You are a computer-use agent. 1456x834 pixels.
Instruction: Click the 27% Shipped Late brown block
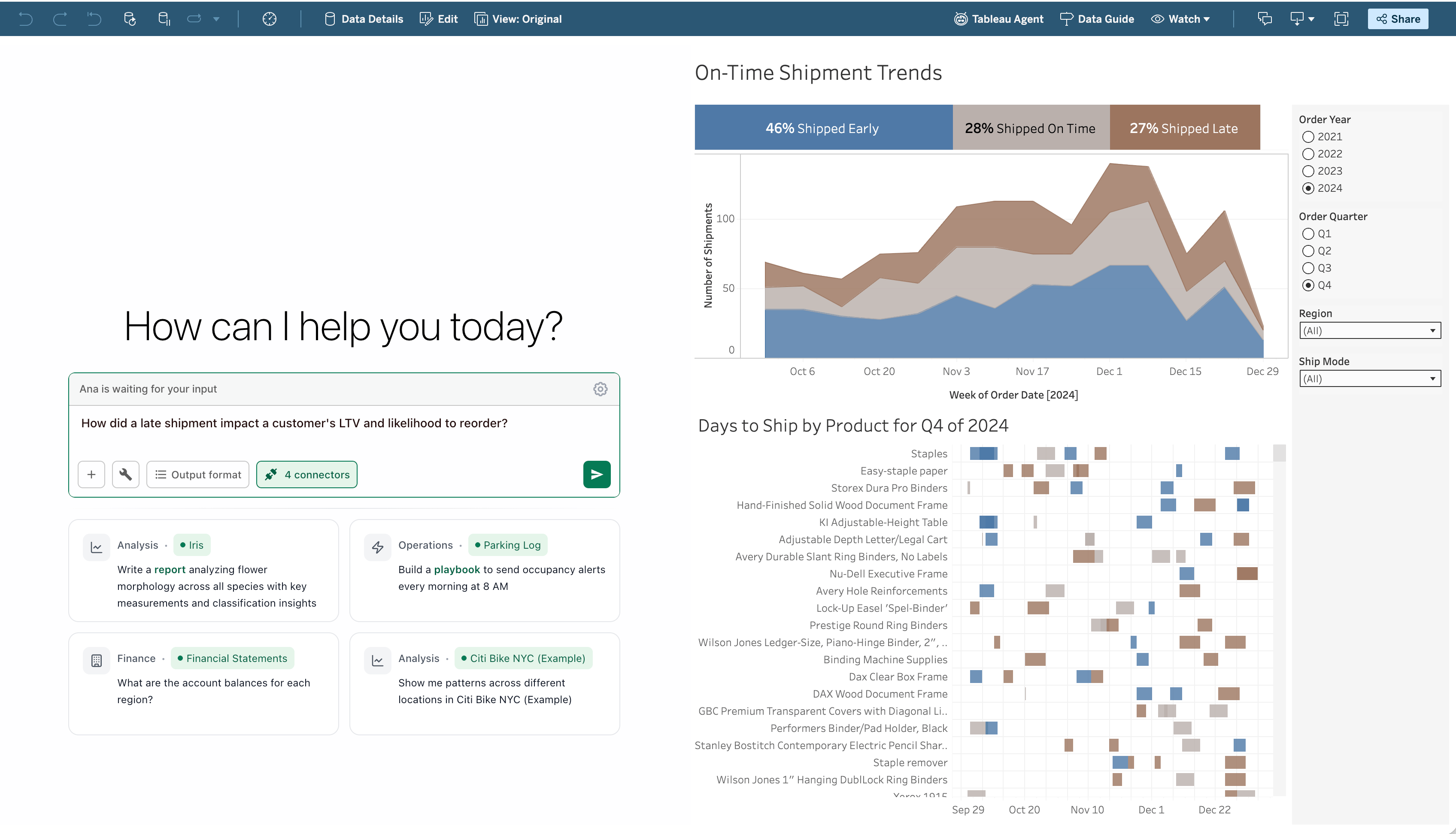pyautogui.click(x=1184, y=127)
